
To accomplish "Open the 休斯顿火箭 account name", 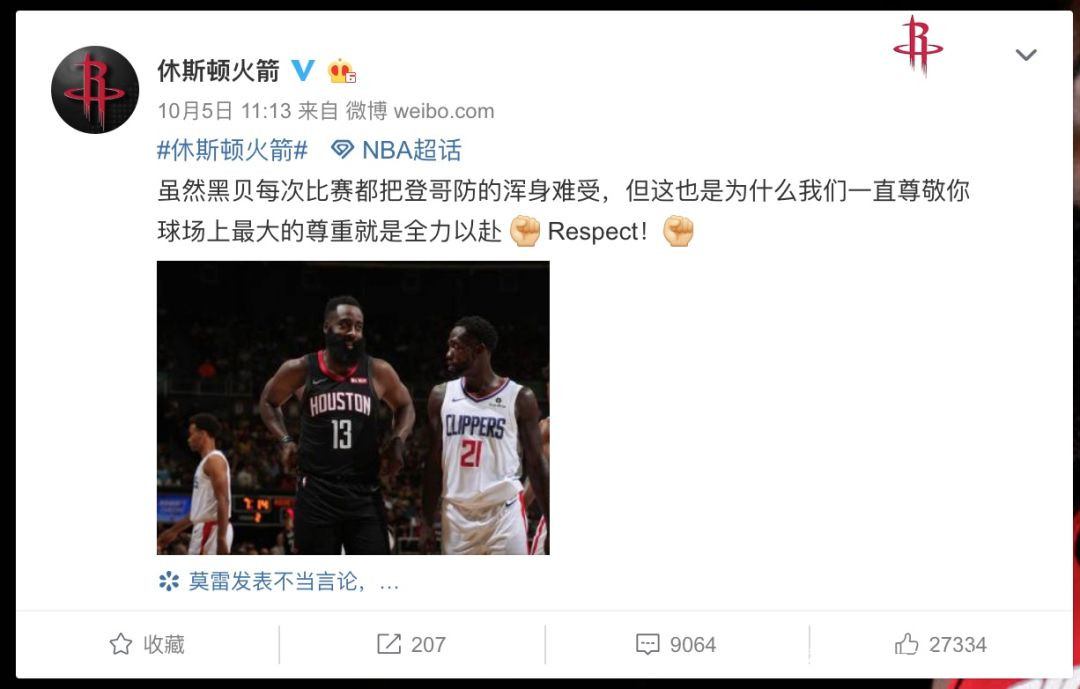I will tap(218, 70).
